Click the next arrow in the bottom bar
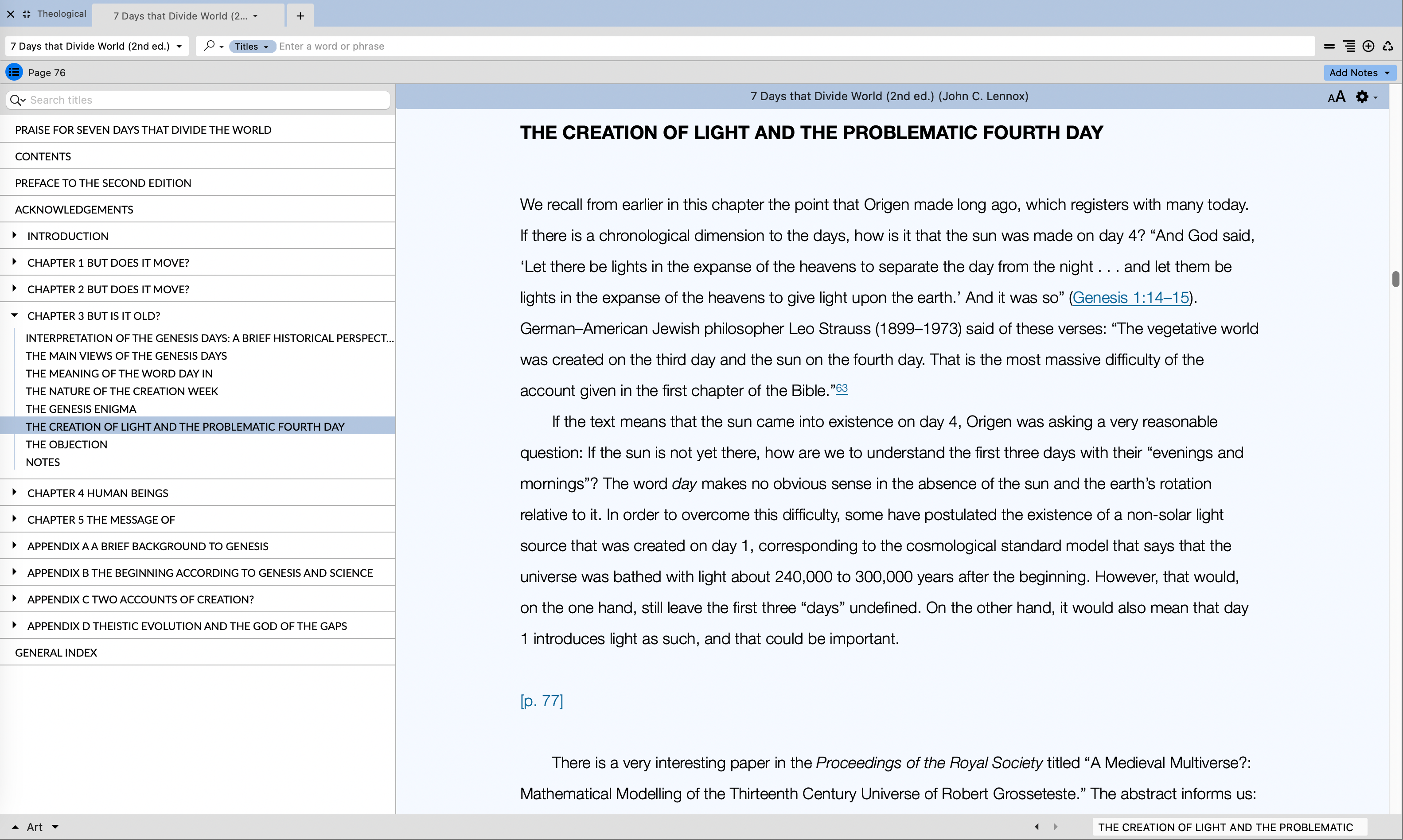The image size is (1403, 840). click(1056, 826)
